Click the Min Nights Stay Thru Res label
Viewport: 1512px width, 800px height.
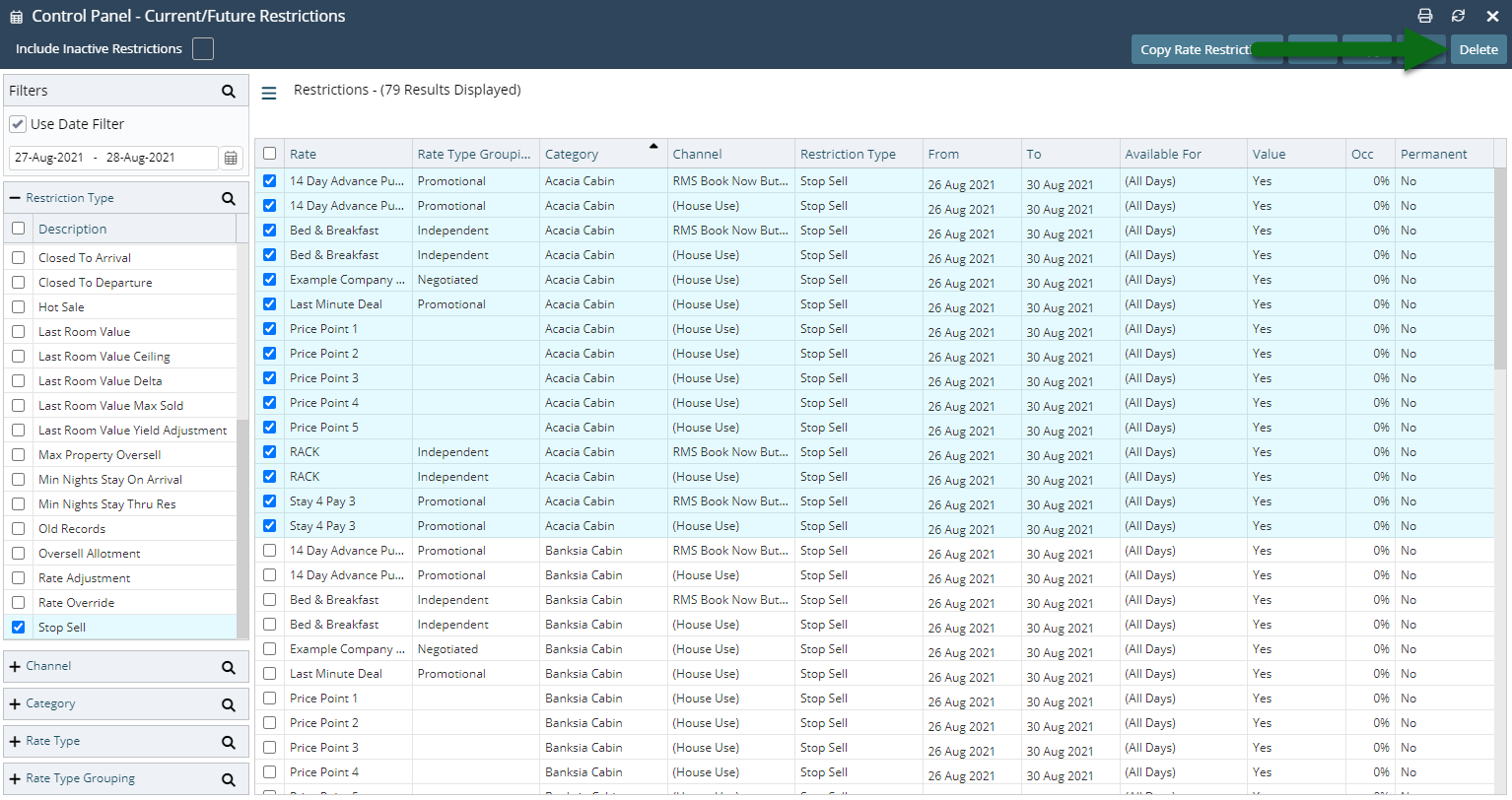pos(107,503)
